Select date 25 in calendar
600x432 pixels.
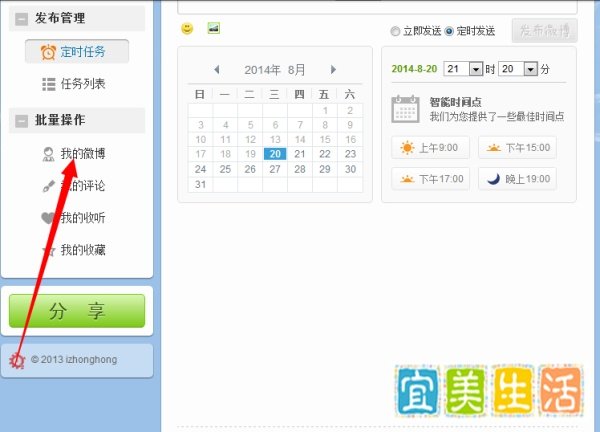[225, 169]
